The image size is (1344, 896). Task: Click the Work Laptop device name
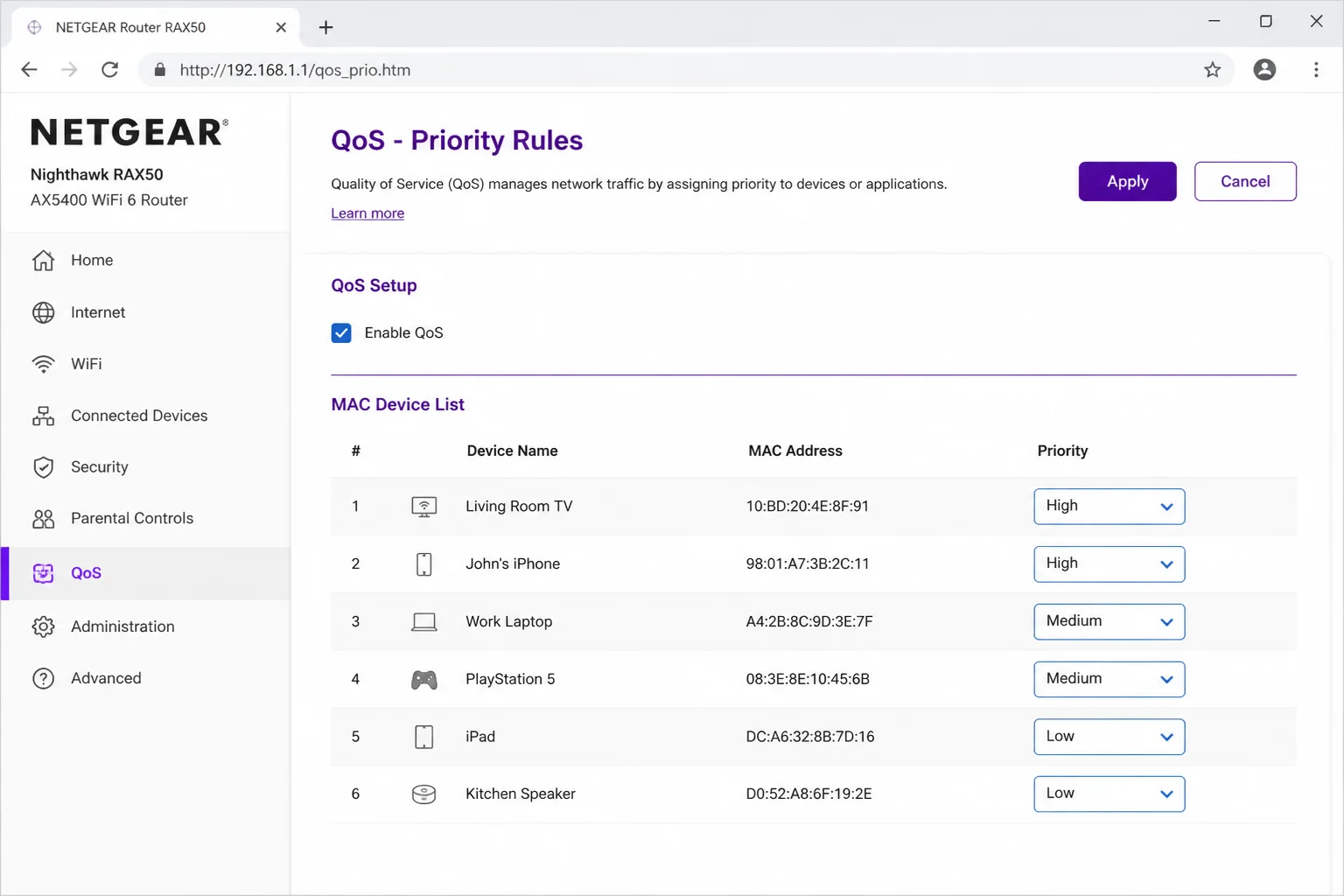tap(508, 622)
